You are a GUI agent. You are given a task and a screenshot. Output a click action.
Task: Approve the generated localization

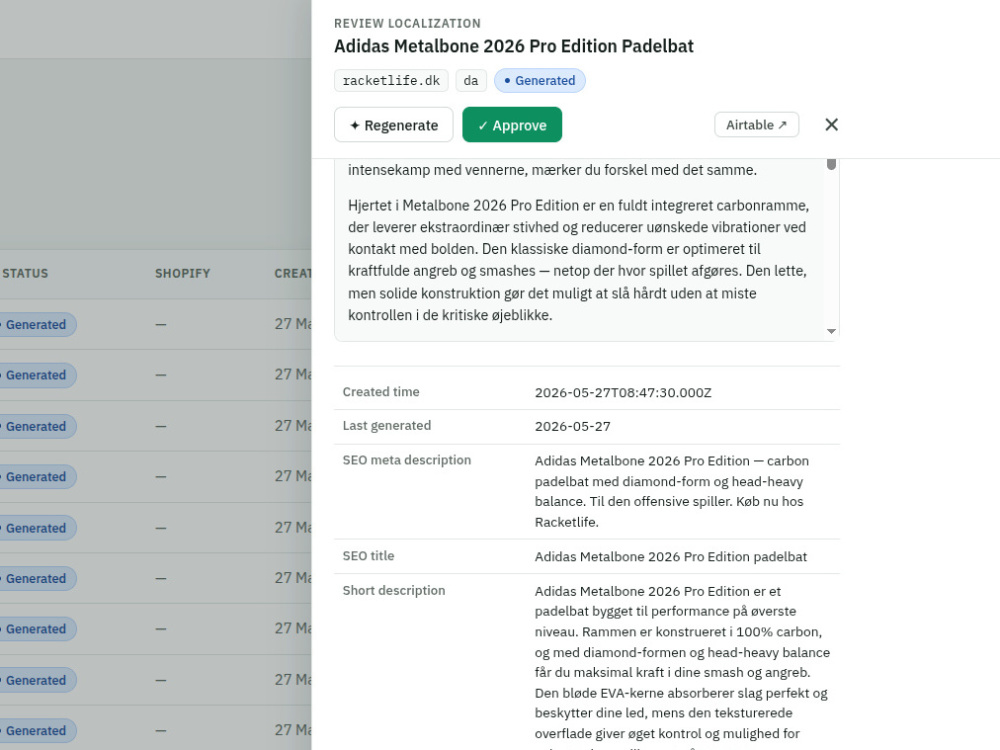(512, 125)
